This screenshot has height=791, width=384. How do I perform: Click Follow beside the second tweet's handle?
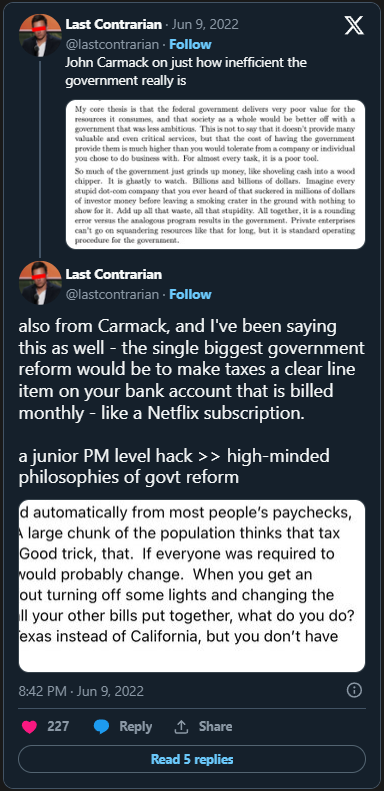[190, 294]
